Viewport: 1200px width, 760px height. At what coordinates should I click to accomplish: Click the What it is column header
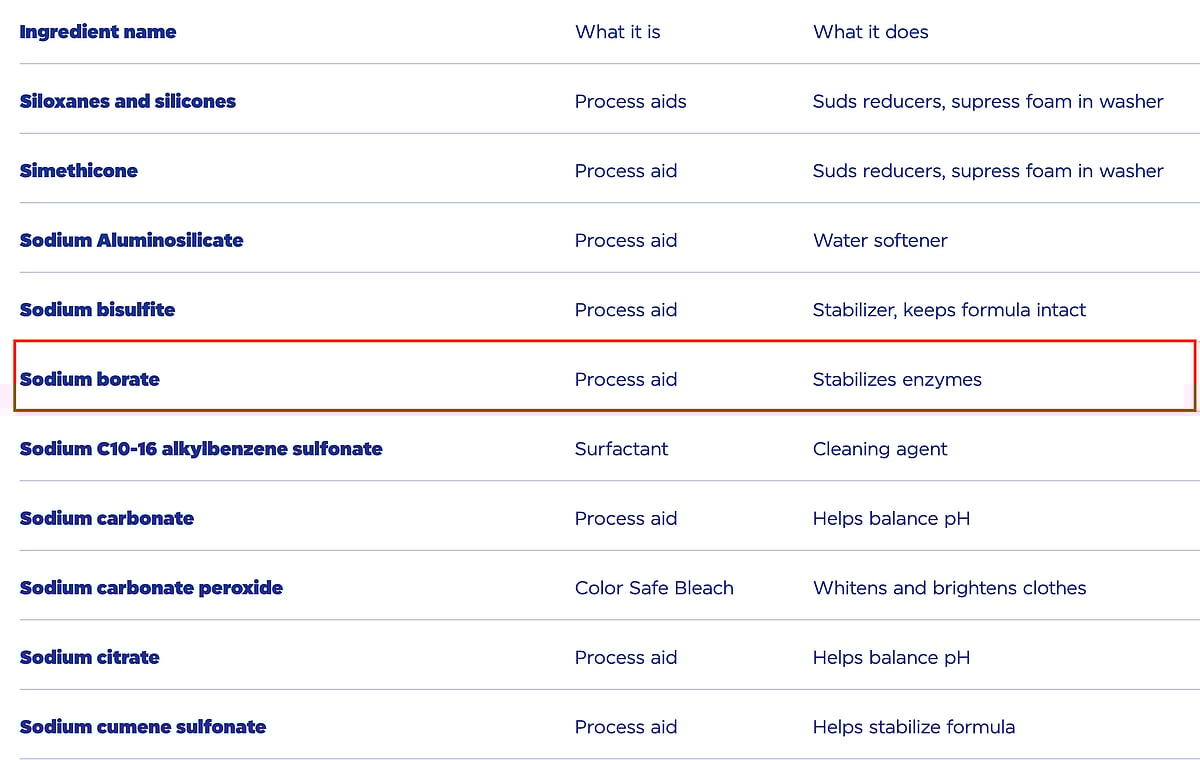pos(617,32)
